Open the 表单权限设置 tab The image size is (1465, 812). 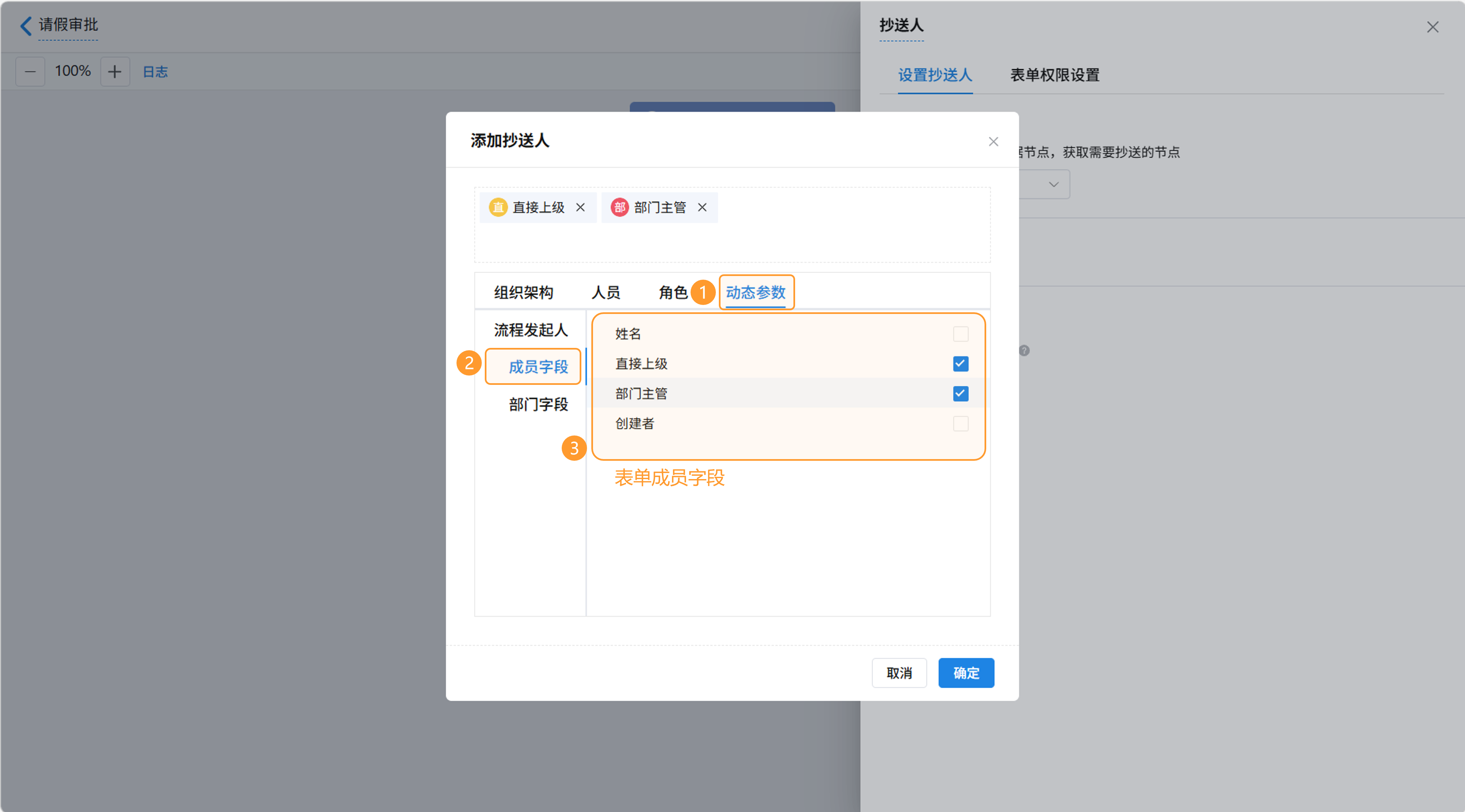tap(1054, 75)
